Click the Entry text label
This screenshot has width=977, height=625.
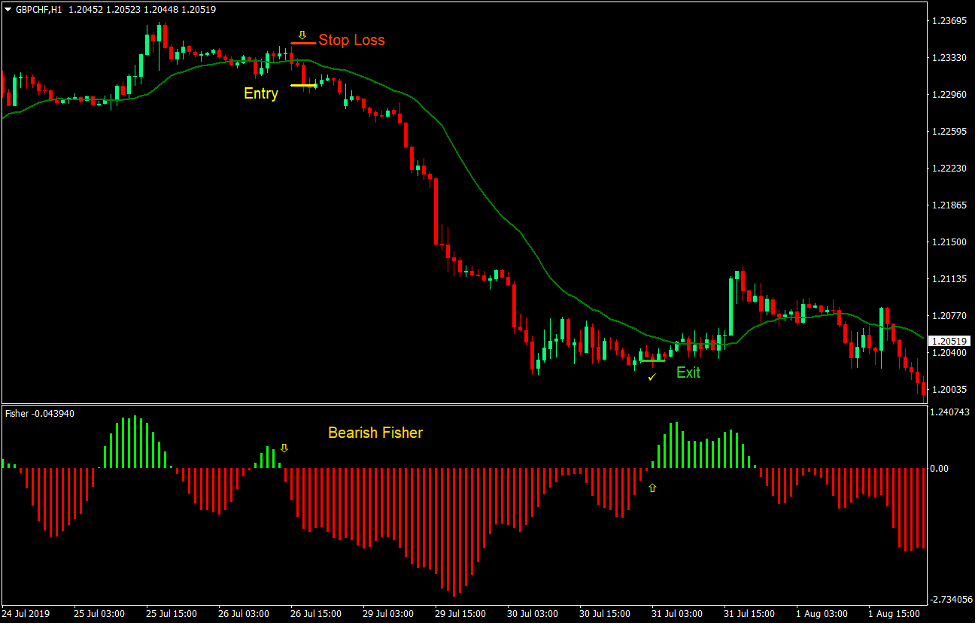pyautogui.click(x=259, y=93)
